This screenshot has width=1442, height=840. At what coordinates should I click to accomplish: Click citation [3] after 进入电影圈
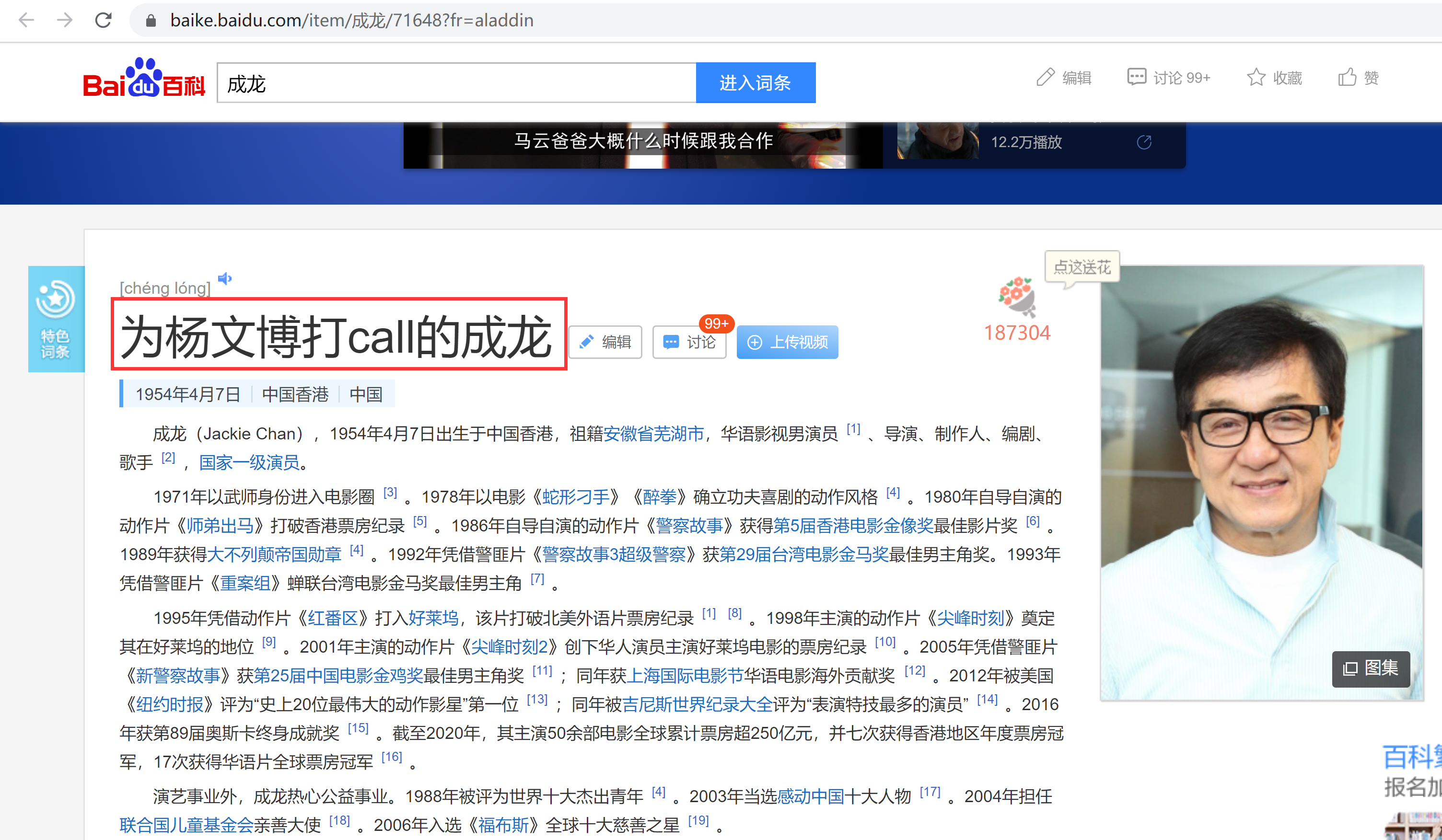point(390,492)
